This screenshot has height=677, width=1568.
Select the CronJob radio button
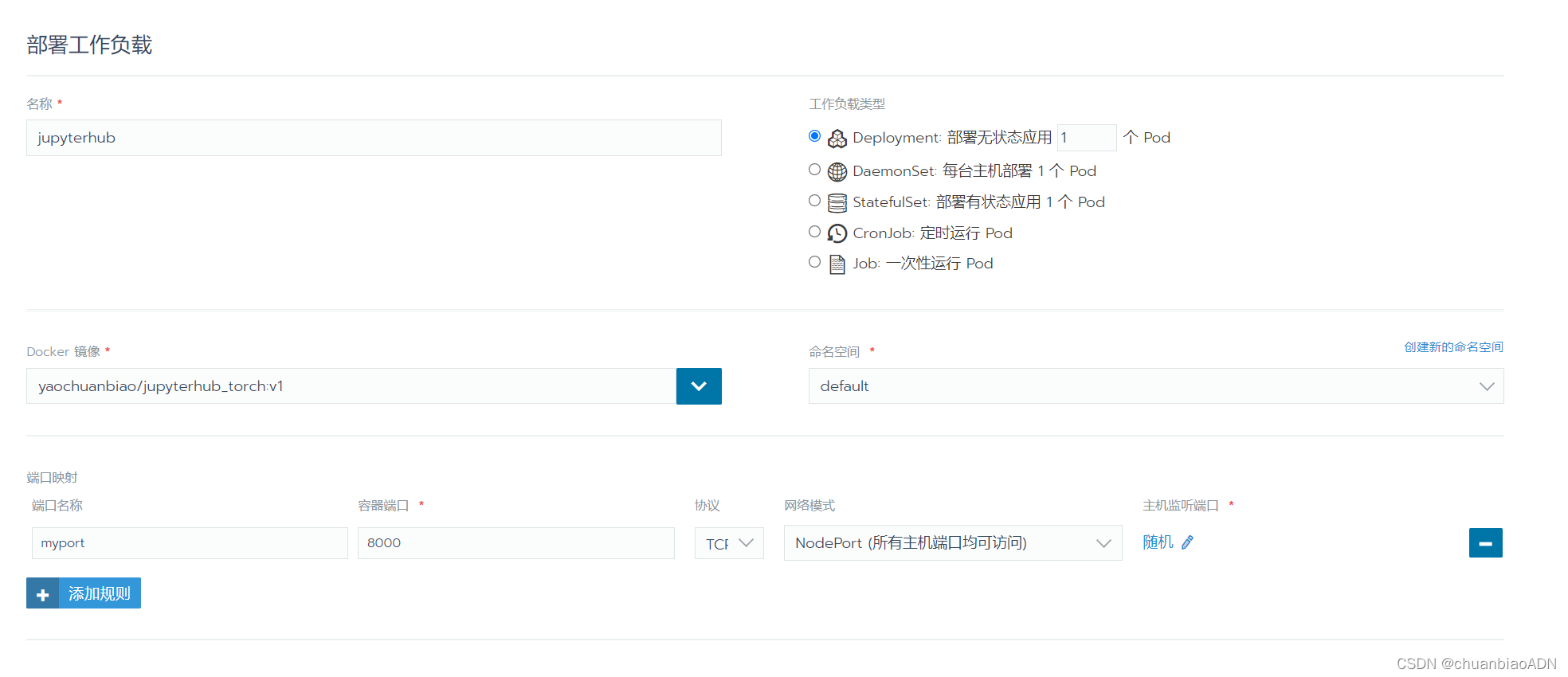pos(814,232)
